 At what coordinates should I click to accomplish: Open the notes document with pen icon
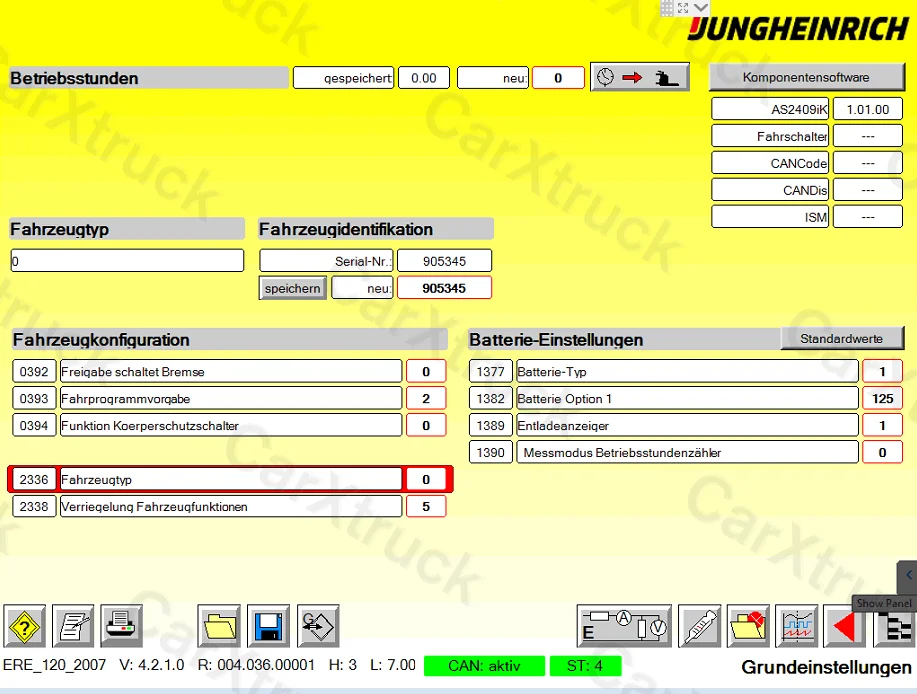click(73, 626)
